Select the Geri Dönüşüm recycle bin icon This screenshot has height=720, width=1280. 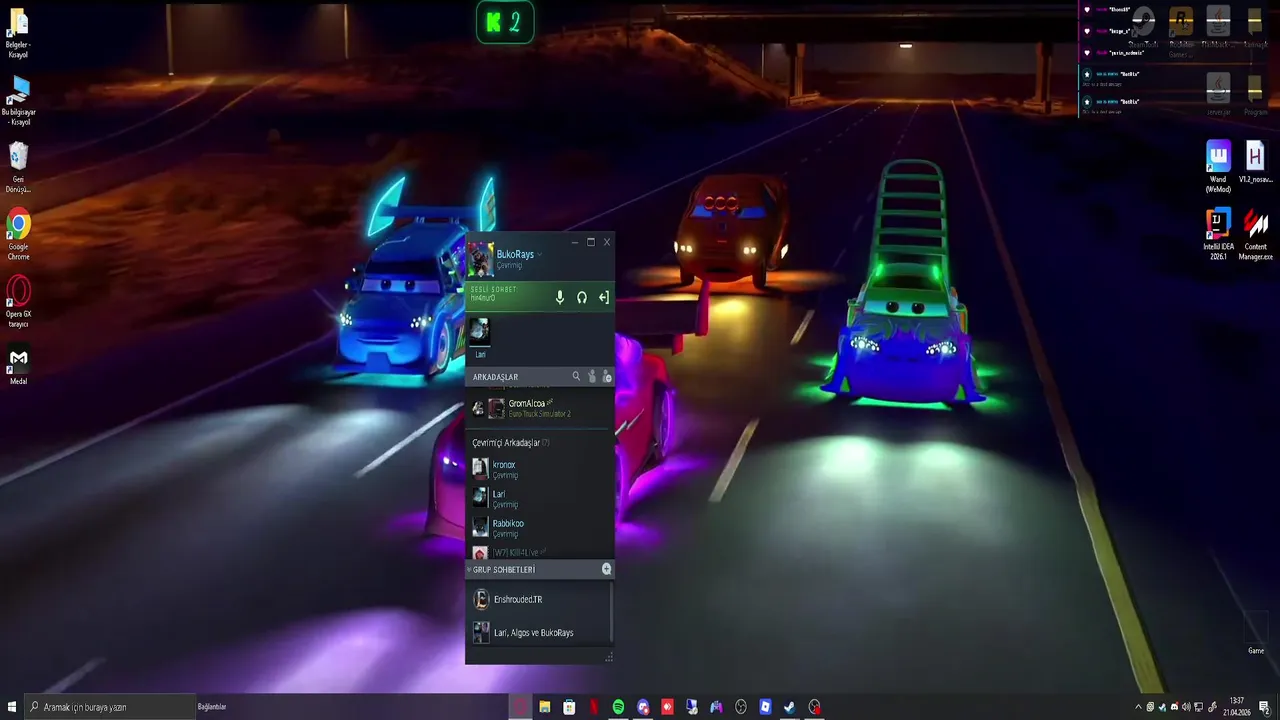pyautogui.click(x=18, y=167)
